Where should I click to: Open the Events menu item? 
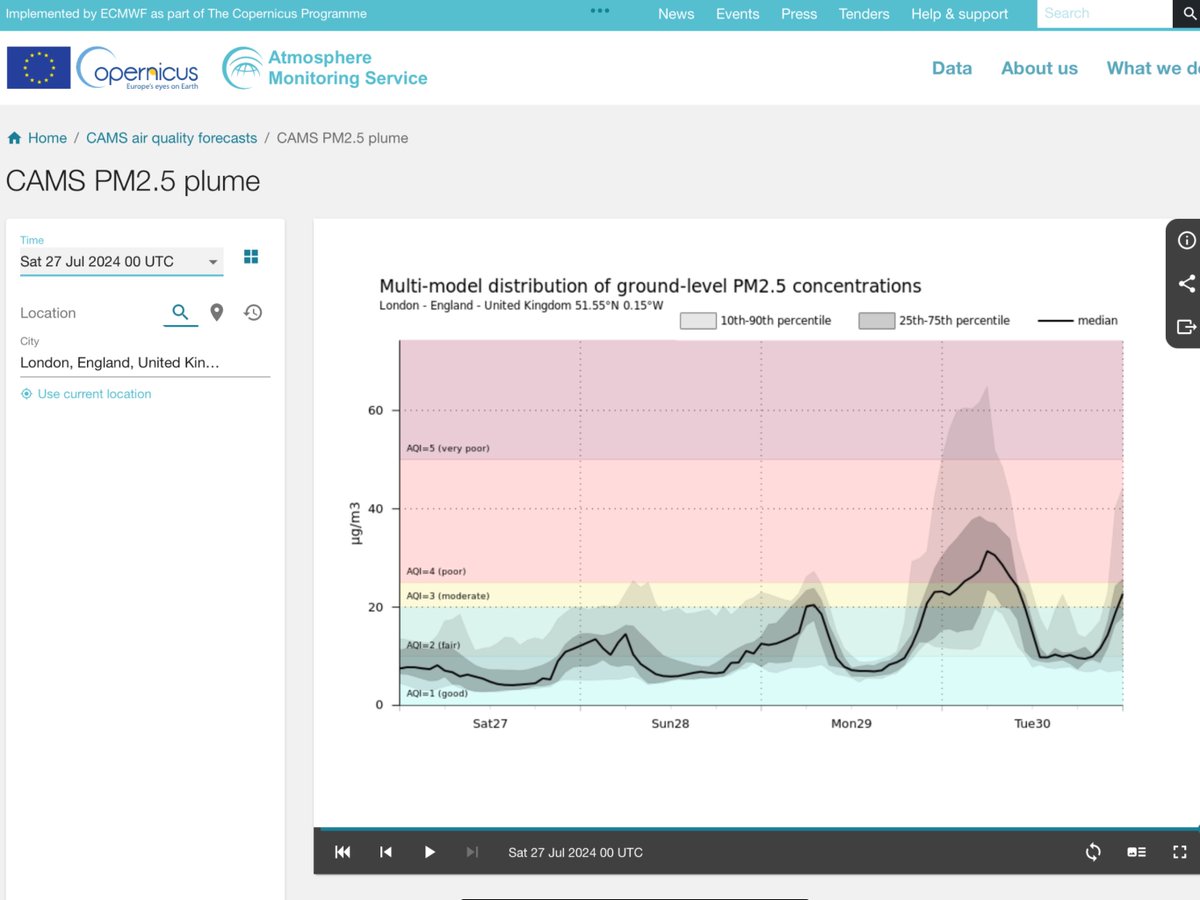pyautogui.click(x=738, y=14)
